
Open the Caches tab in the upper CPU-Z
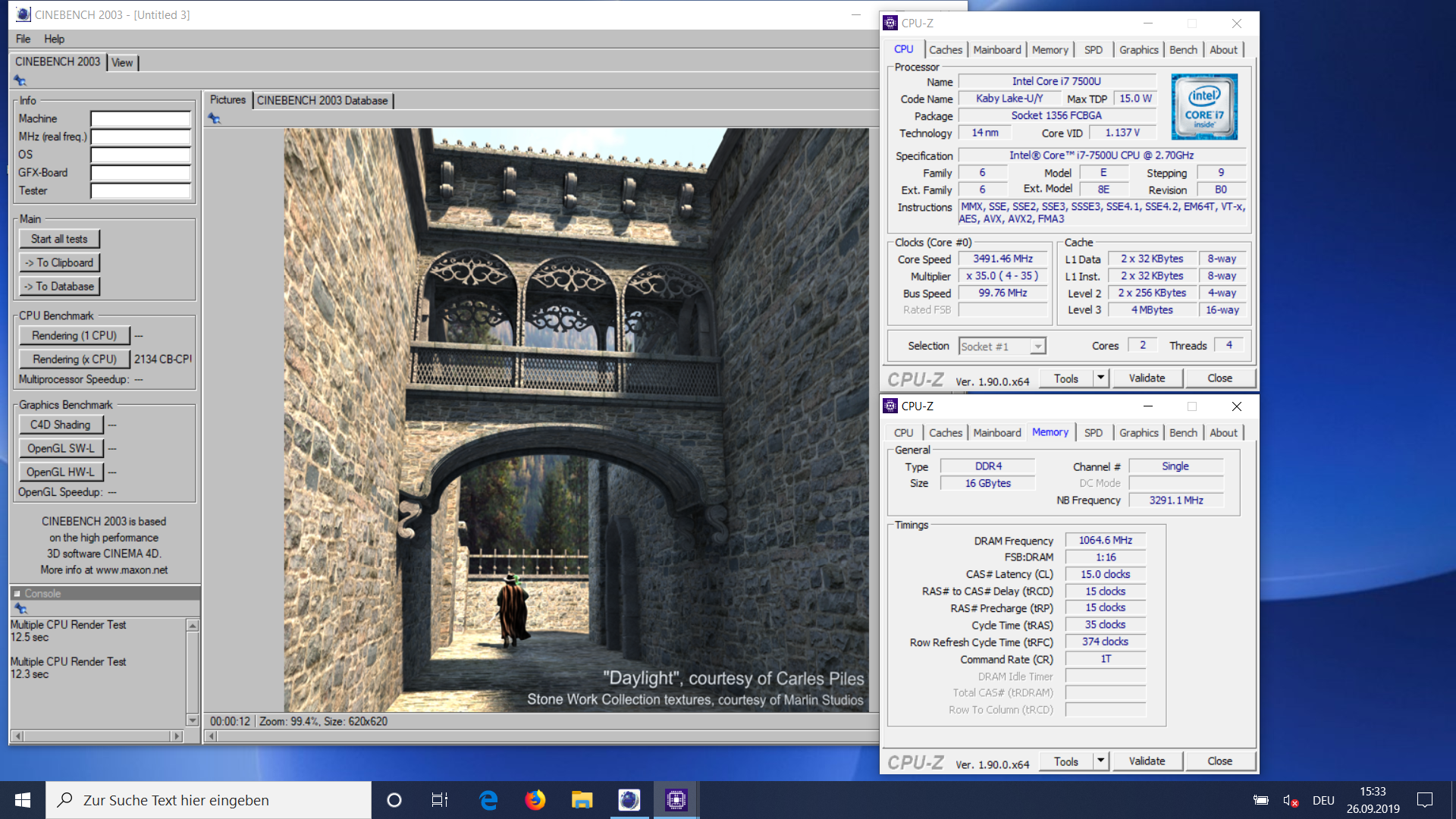[x=946, y=50]
